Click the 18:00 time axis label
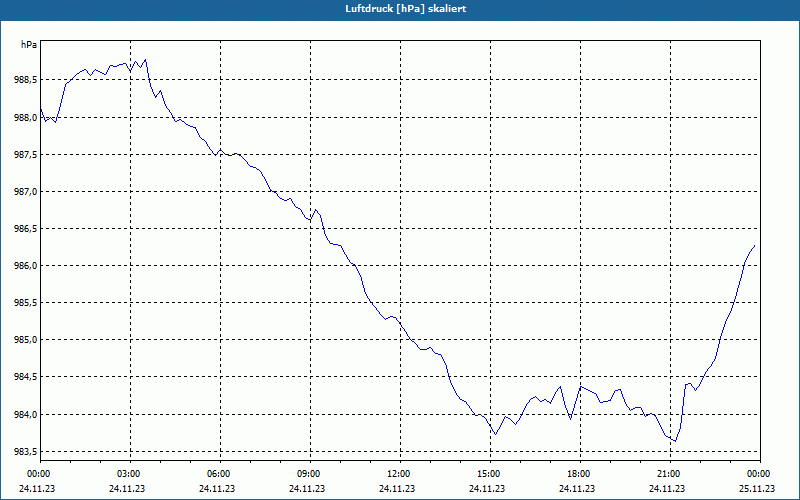Image resolution: width=800 pixels, height=500 pixels. click(580, 474)
